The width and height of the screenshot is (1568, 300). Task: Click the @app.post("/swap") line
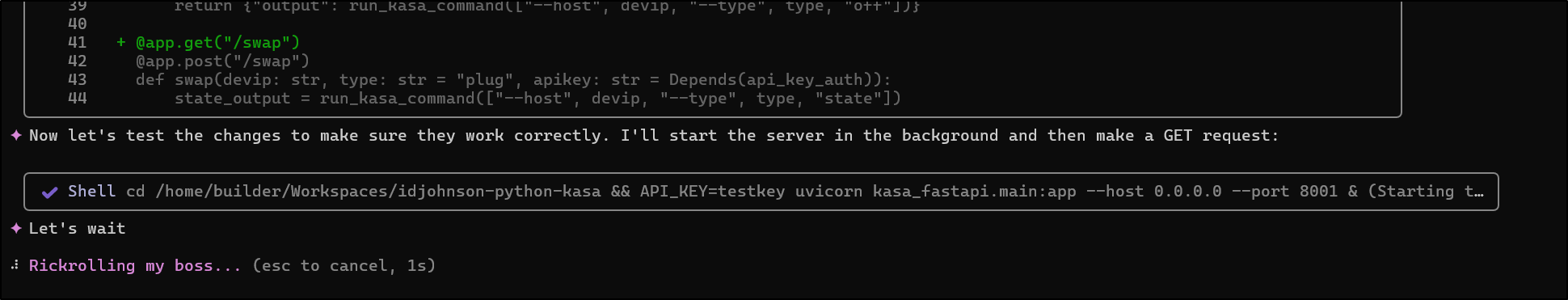[222, 61]
